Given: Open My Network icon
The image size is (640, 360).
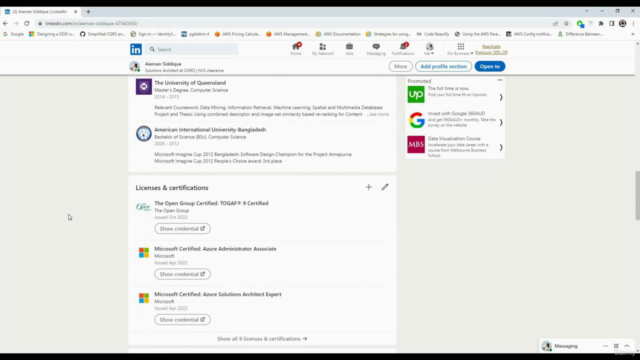Looking at the screenshot, I should (322, 49).
